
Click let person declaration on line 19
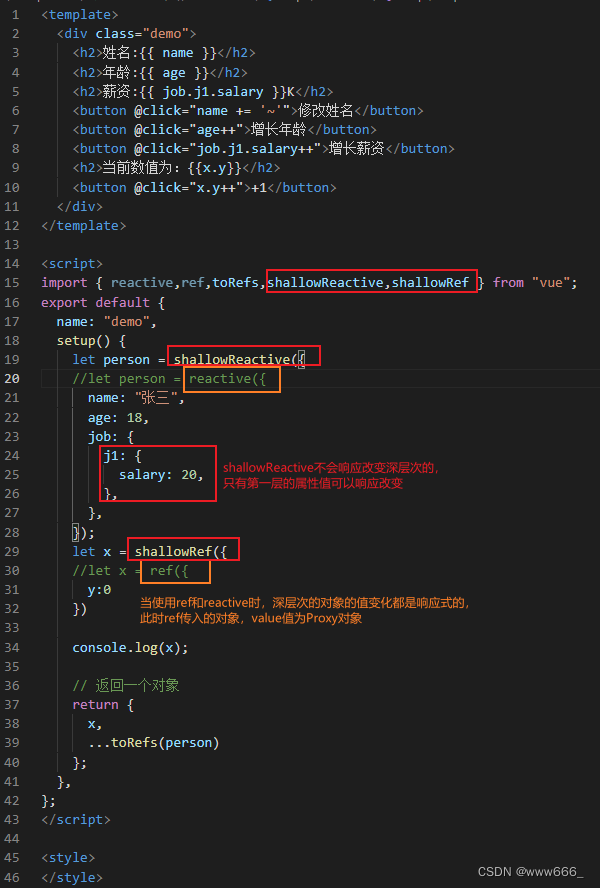pos(111,360)
